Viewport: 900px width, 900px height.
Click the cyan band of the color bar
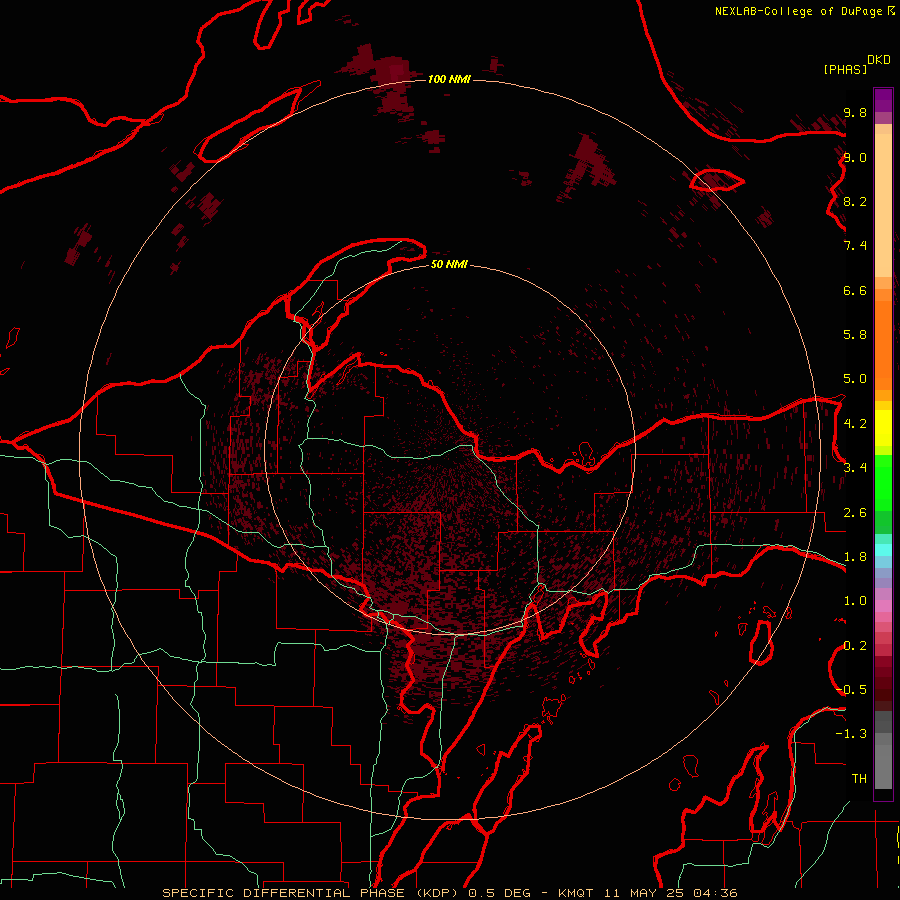[x=883, y=550]
